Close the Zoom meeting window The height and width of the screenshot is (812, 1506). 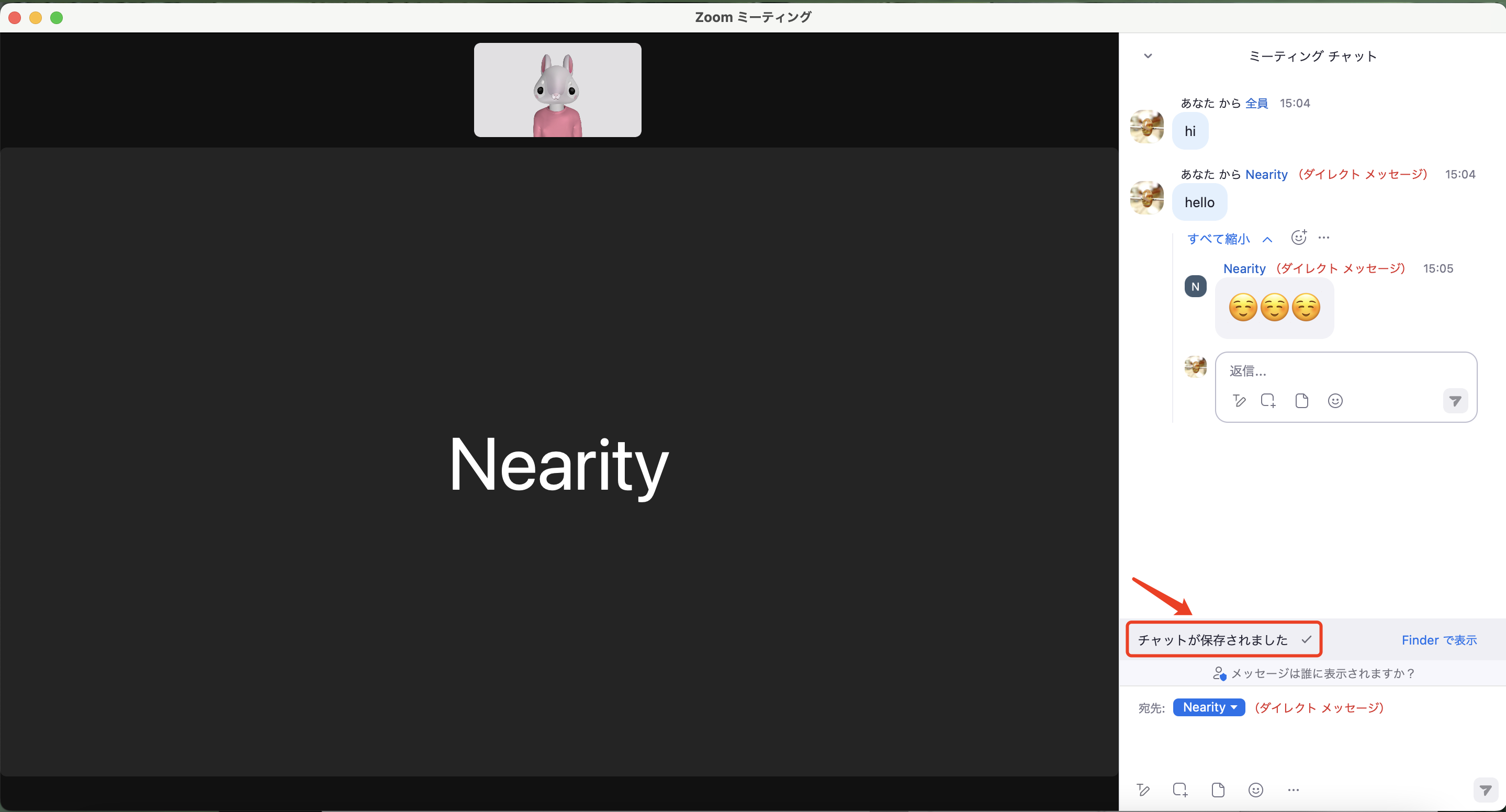[x=15, y=18]
